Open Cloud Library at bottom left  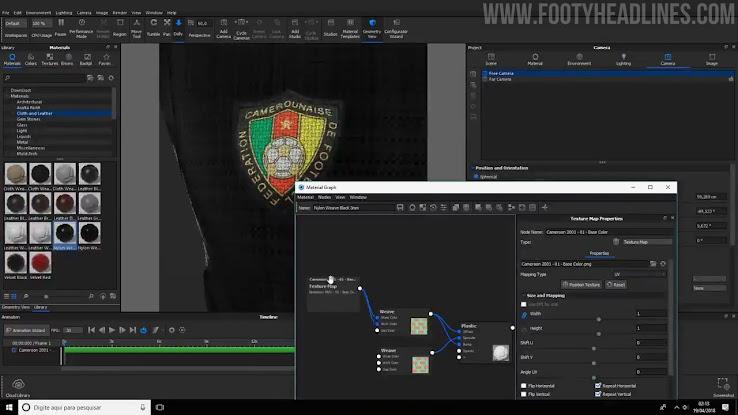click(x=18, y=388)
